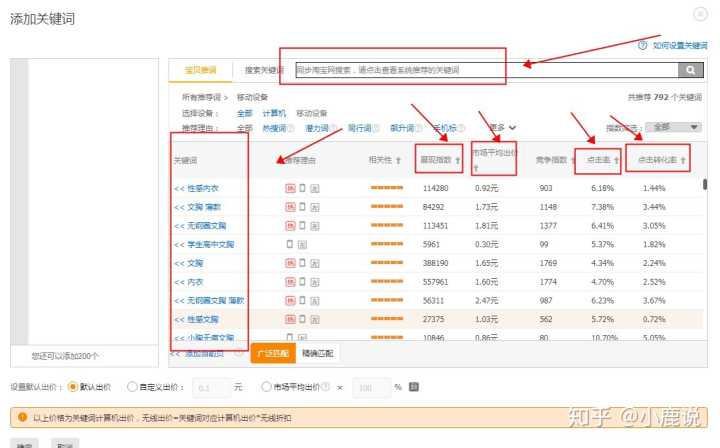Screen dimensions: 720x448
Task: Sort by 竞争指数 column arrow
Action: click(x=573, y=160)
